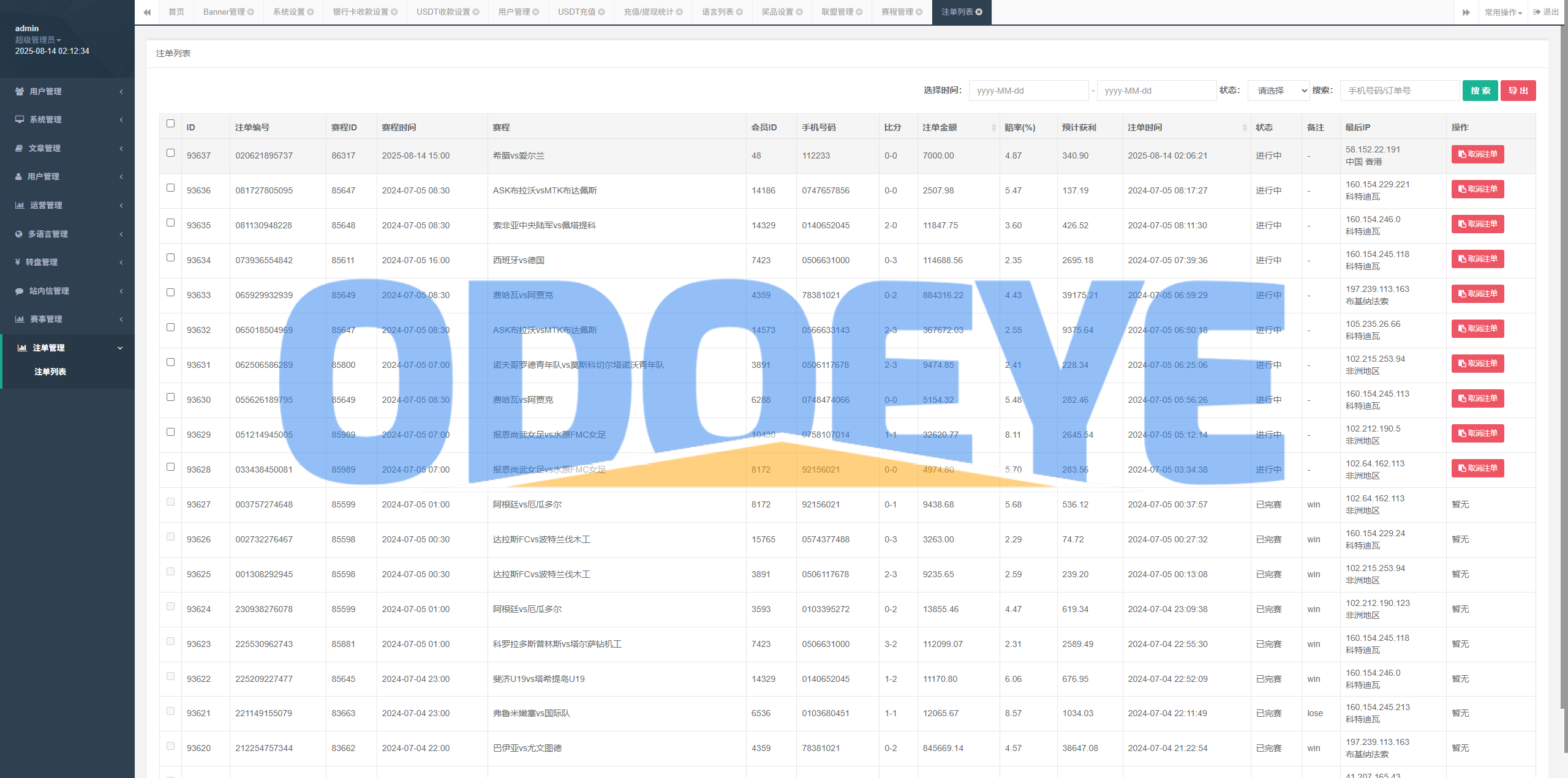1568x778 pixels.
Task: Click the 运营管理 chart icon in sidebar
Action: point(20,205)
